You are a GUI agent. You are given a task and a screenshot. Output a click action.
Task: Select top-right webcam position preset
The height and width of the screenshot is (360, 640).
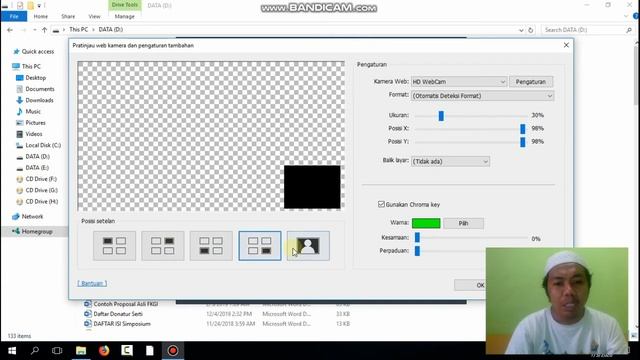[x=162, y=246]
